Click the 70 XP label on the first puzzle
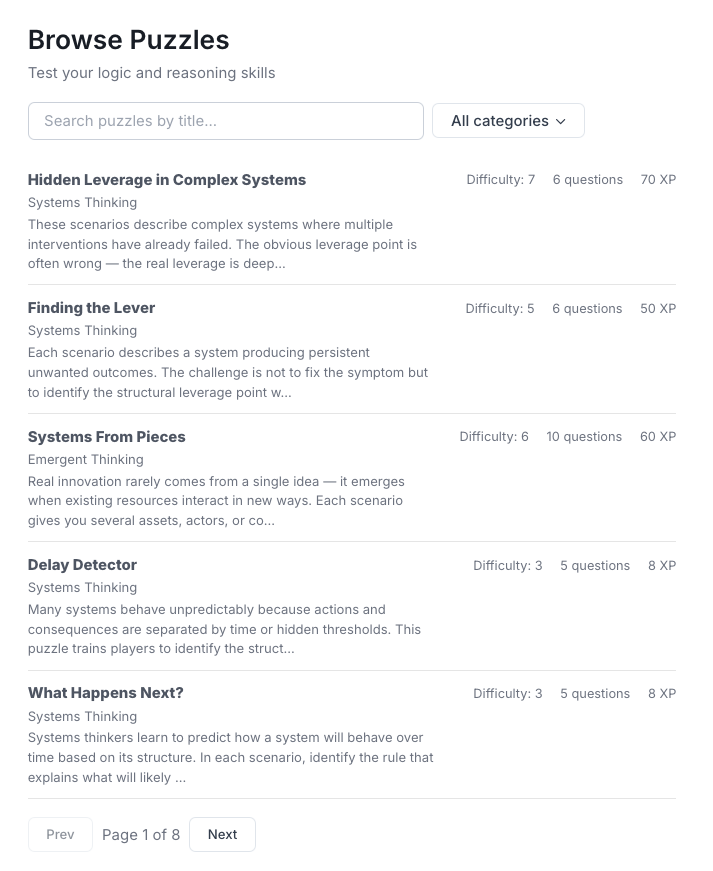The height and width of the screenshot is (871, 713). (658, 179)
